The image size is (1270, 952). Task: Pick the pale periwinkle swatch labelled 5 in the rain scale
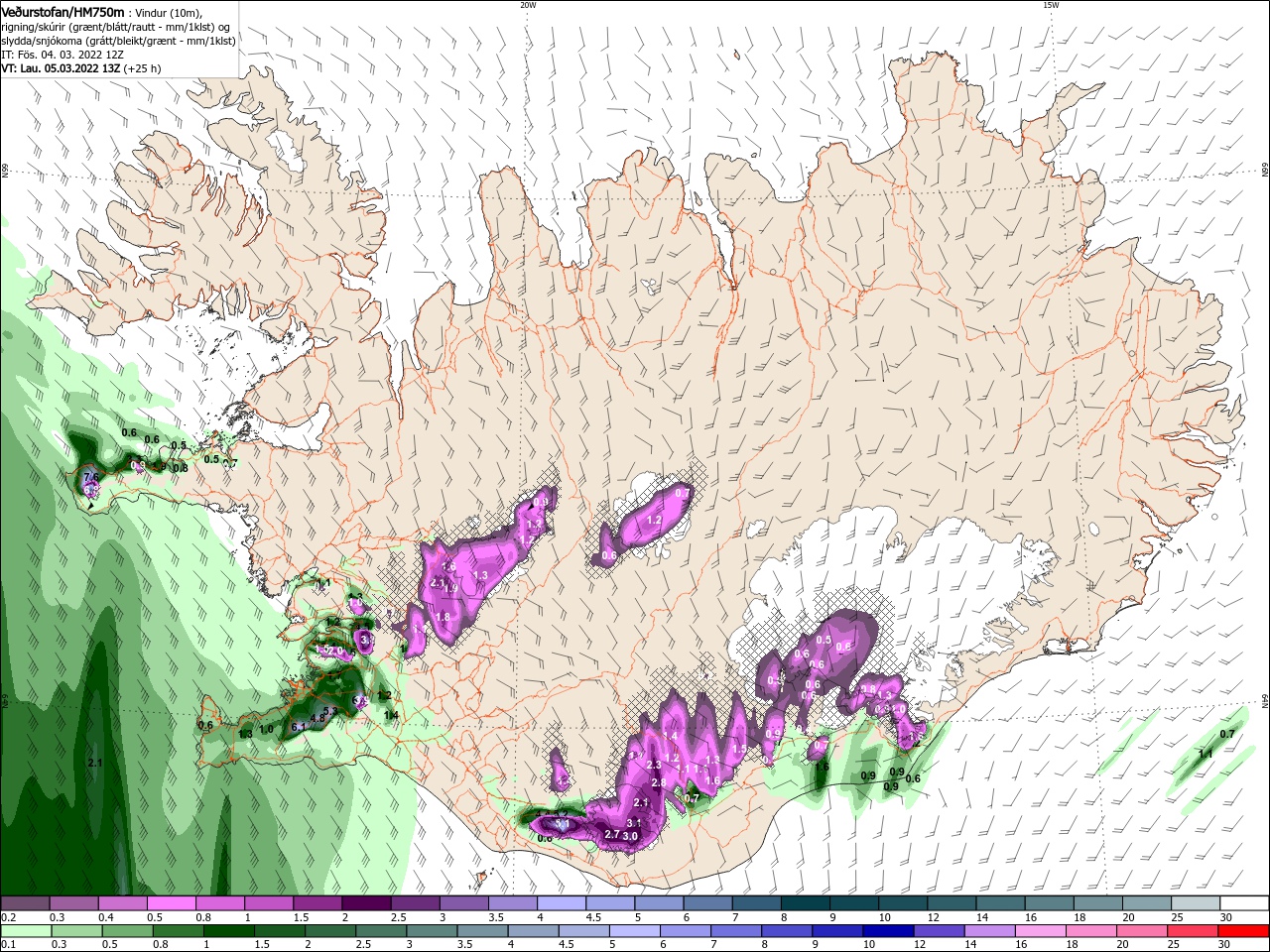pyautogui.click(x=634, y=931)
